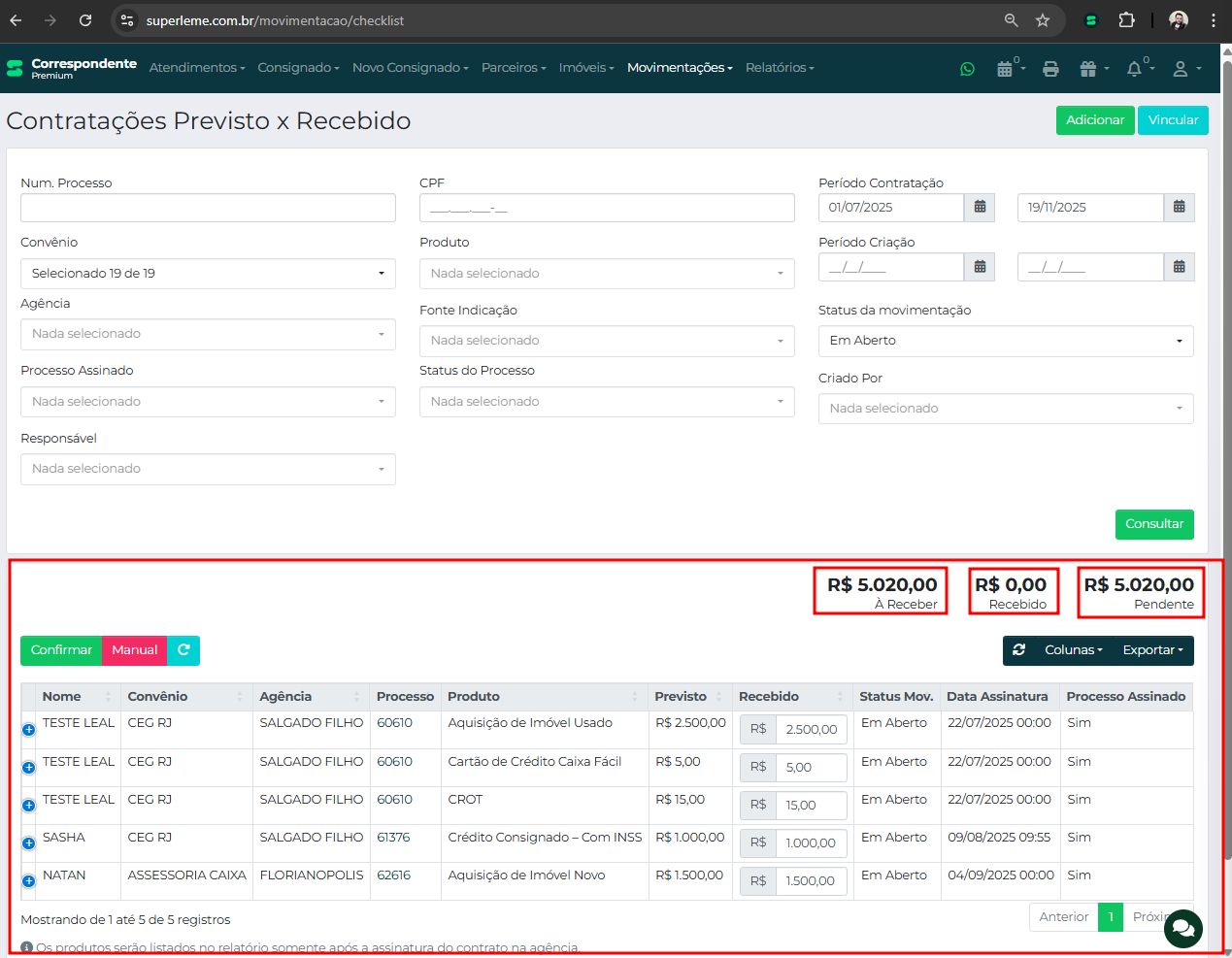Open the Convênio dropdown
The width and height of the screenshot is (1232, 958).
208,274
